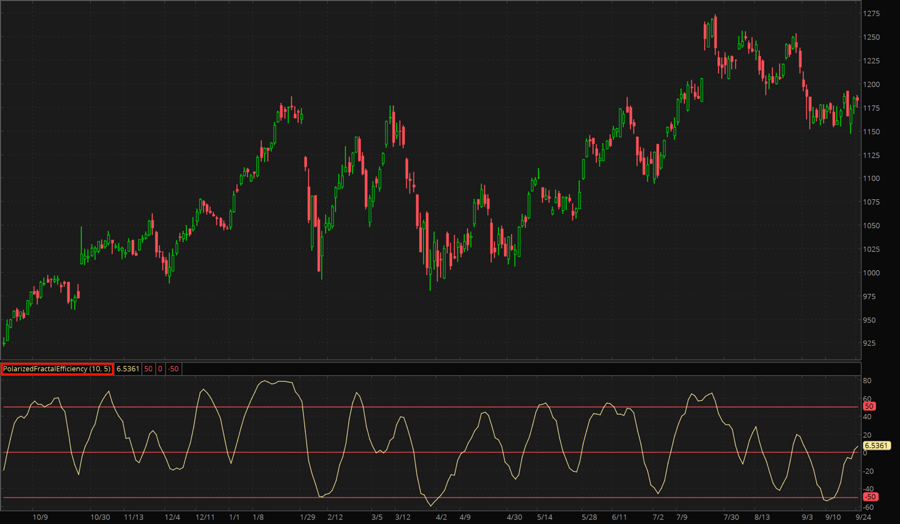Select the 9/24 date on time axis
The height and width of the screenshot is (524, 900).
click(x=864, y=517)
